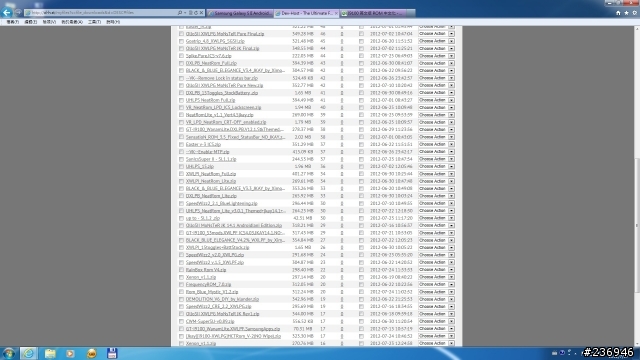Click the browser forward arrow button
640x360 pixels.
[18, 13]
